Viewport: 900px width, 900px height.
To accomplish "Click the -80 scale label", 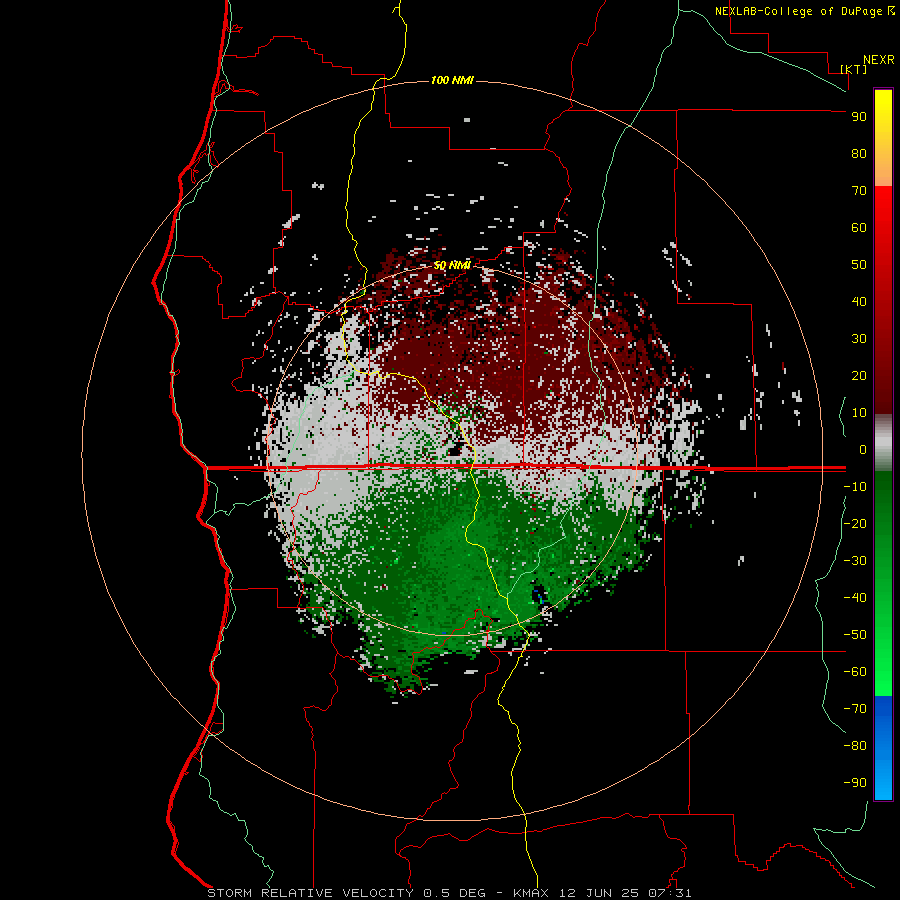I will coord(855,746).
